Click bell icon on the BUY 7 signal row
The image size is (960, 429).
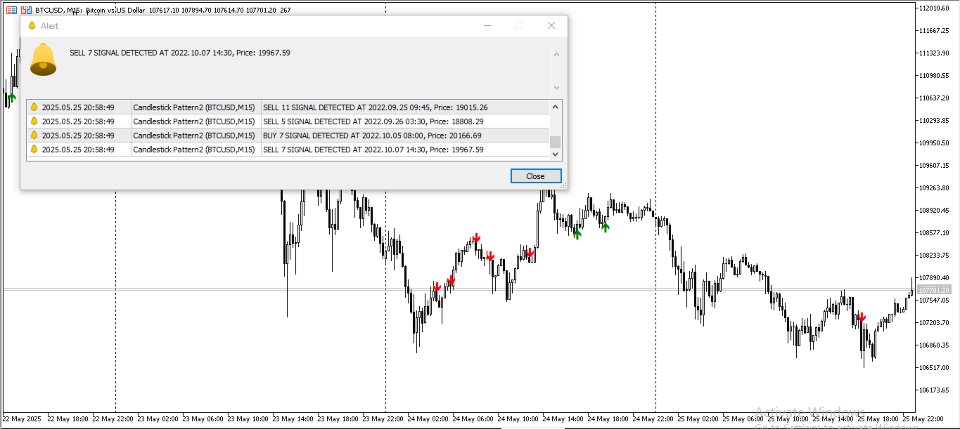(x=34, y=135)
